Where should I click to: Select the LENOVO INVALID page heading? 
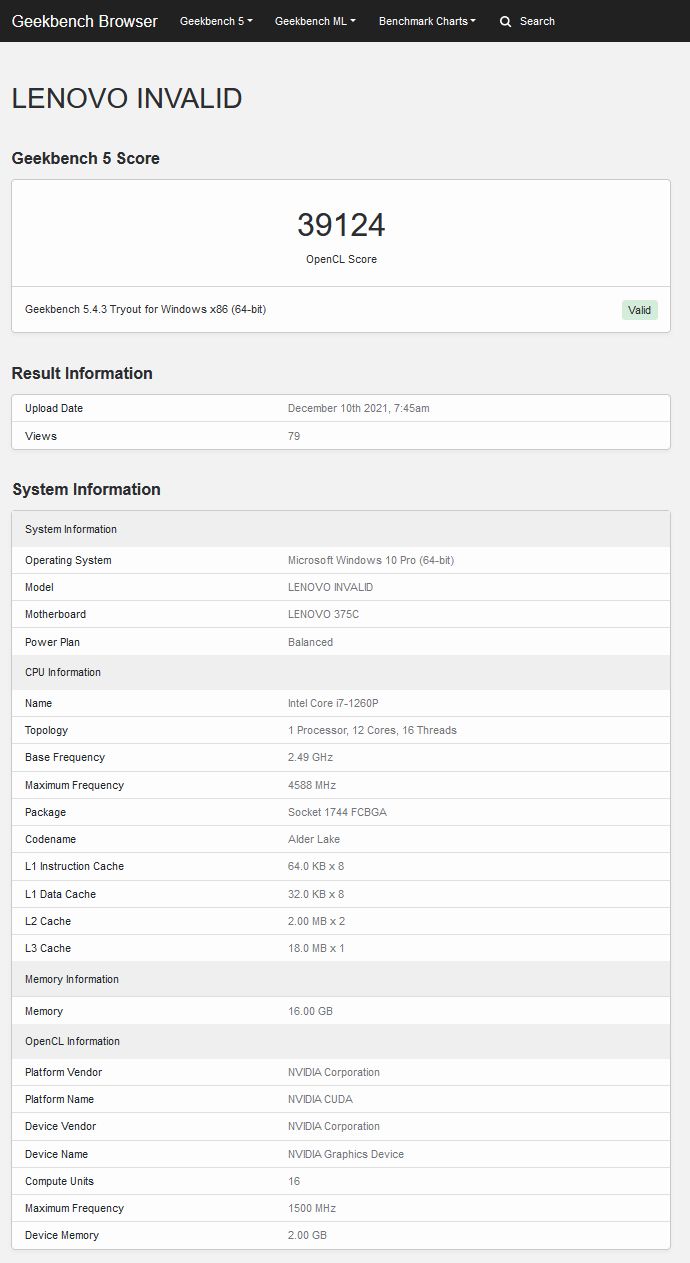pyautogui.click(x=127, y=98)
